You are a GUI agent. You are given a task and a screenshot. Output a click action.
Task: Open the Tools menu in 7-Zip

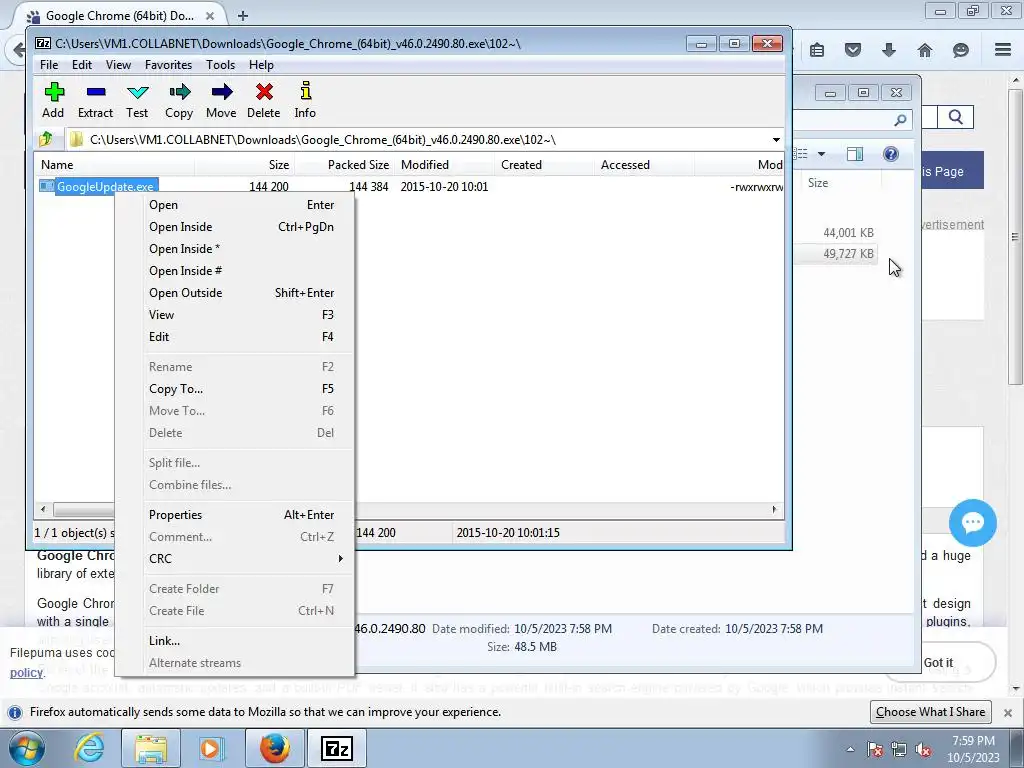pyautogui.click(x=220, y=65)
